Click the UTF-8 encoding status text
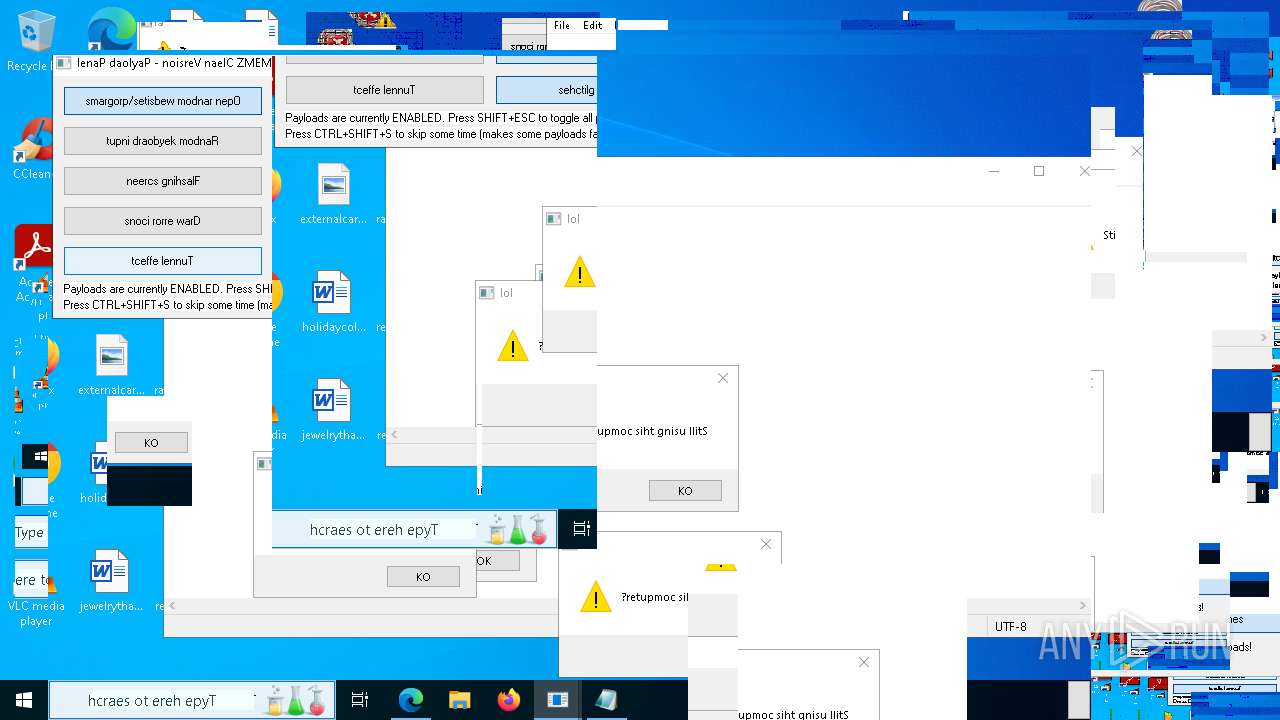 [x=1010, y=627]
